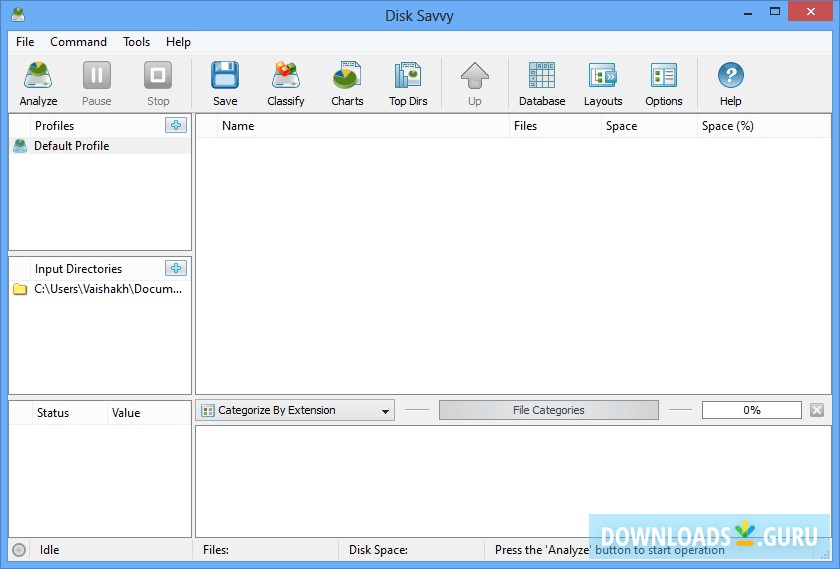
Task: Open the Help menu
Action: pos(178,42)
